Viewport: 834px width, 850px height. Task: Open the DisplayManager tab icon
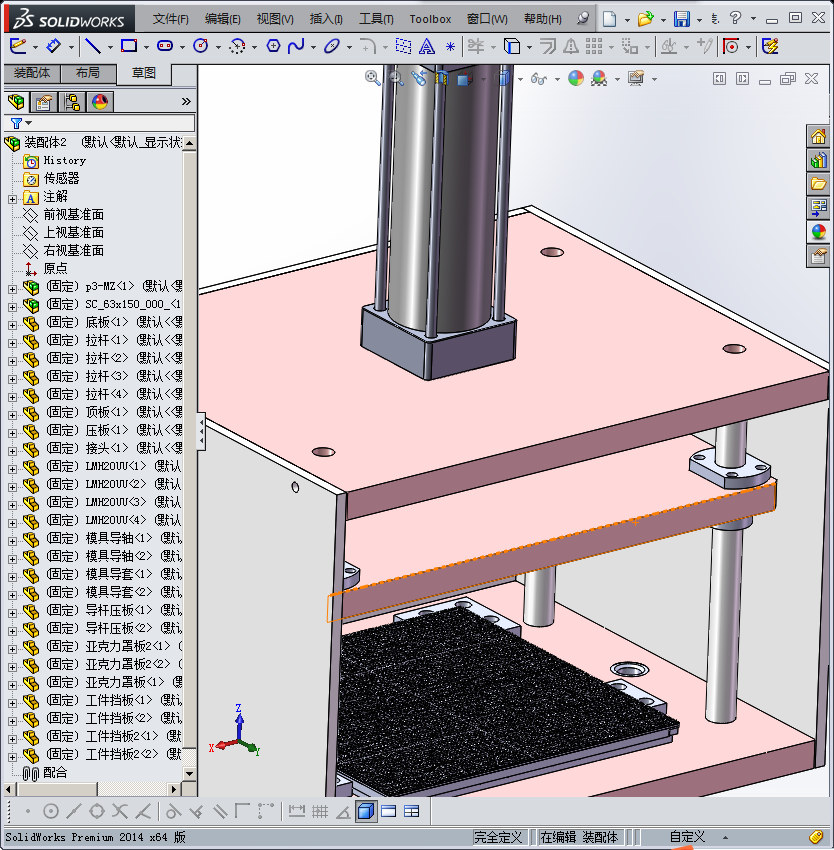(99, 101)
